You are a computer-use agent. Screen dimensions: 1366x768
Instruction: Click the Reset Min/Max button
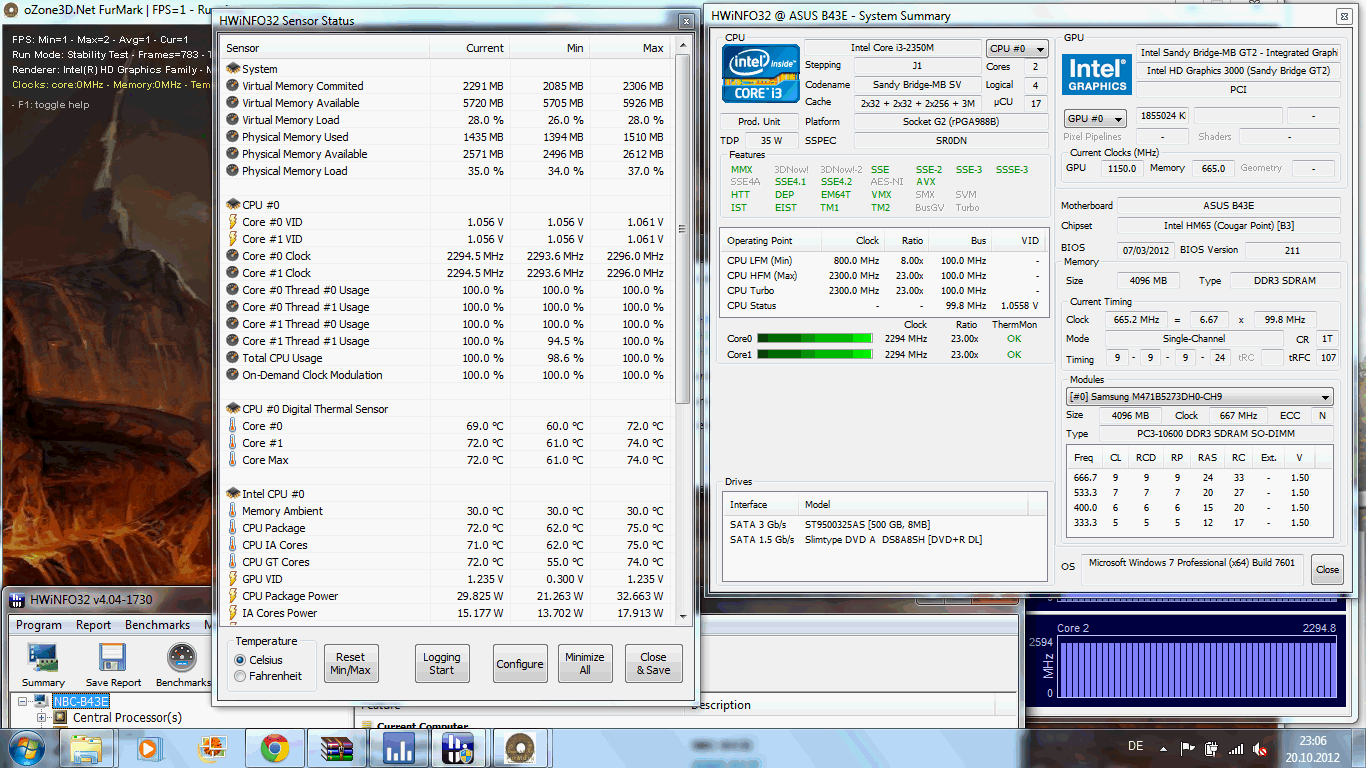click(x=351, y=663)
